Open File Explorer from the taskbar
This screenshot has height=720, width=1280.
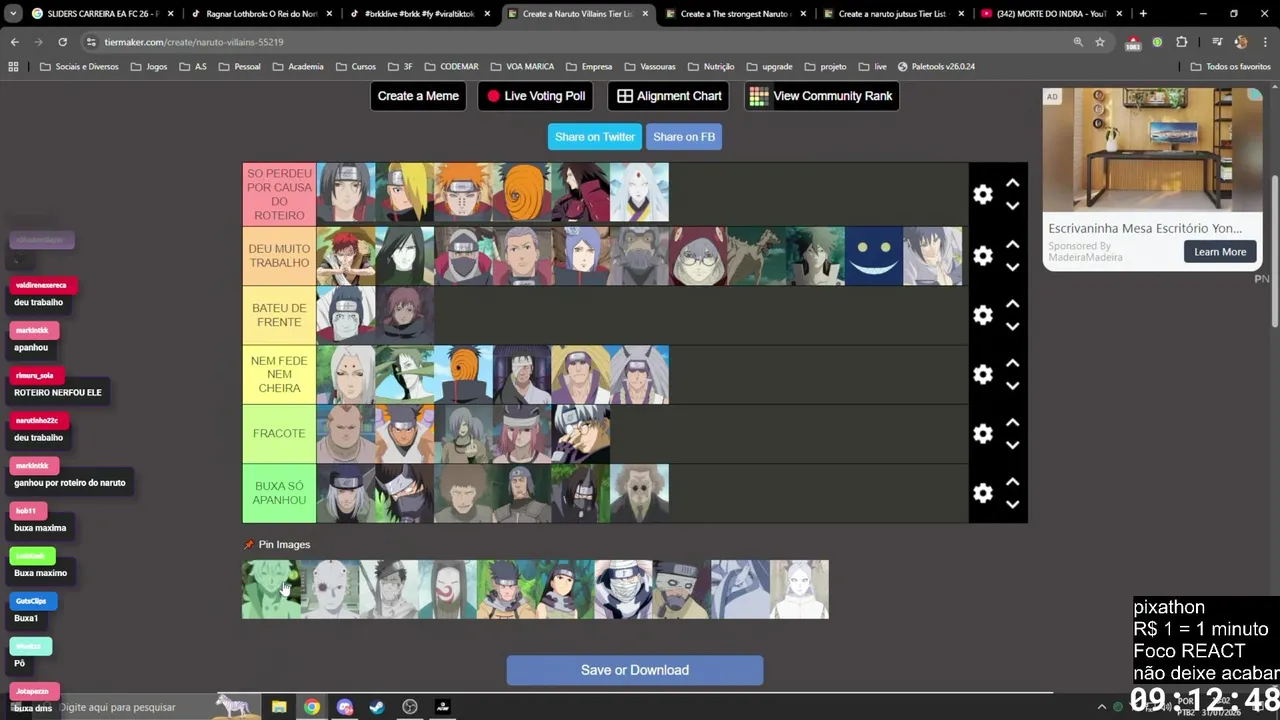pyautogui.click(x=279, y=707)
